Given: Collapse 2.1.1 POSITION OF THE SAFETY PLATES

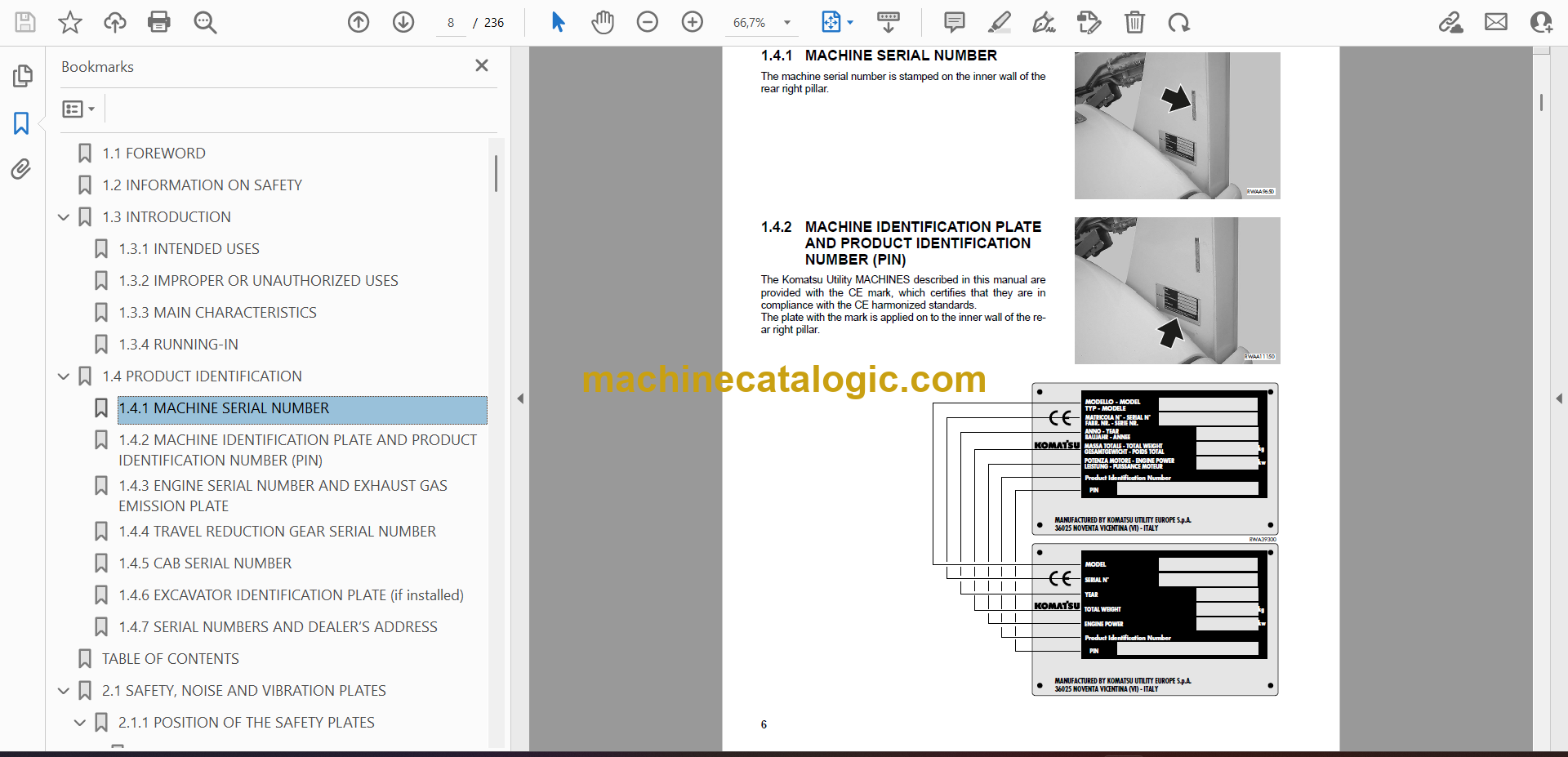Looking at the screenshot, I should coord(80,723).
